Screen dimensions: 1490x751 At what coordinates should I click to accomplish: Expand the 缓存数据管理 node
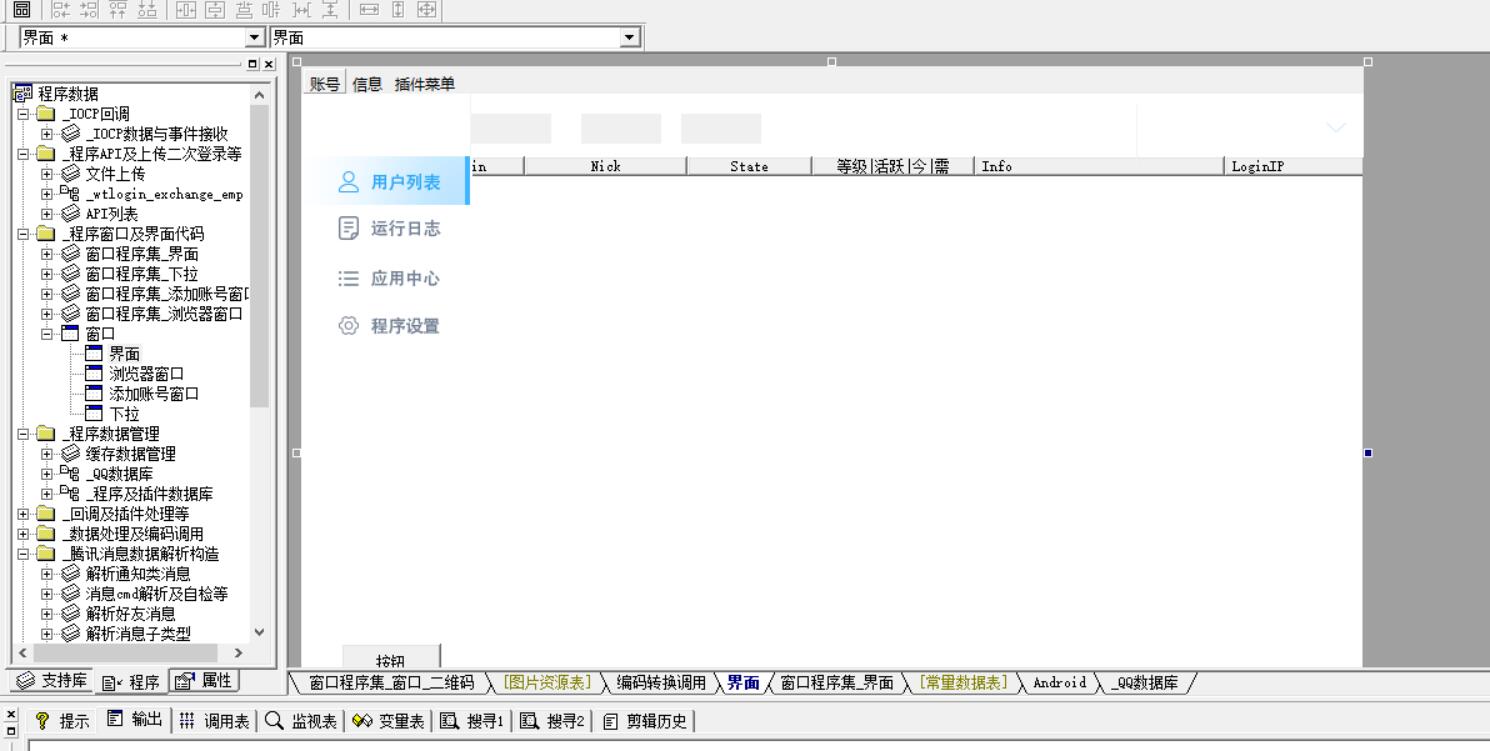47,454
